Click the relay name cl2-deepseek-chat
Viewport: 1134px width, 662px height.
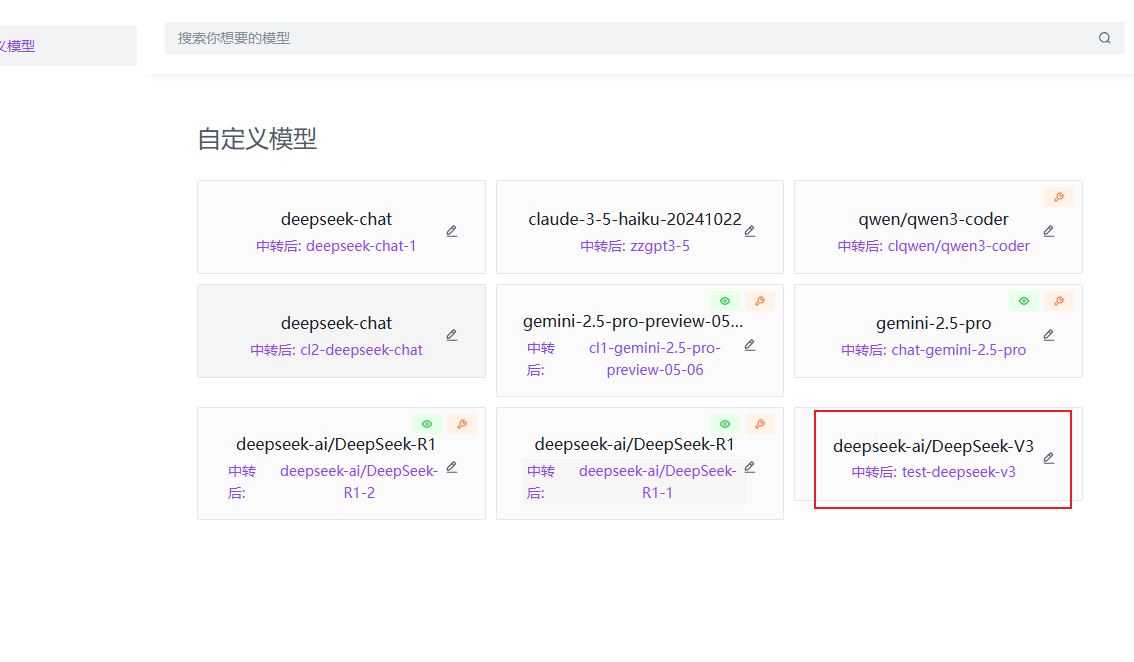(361, 350)
